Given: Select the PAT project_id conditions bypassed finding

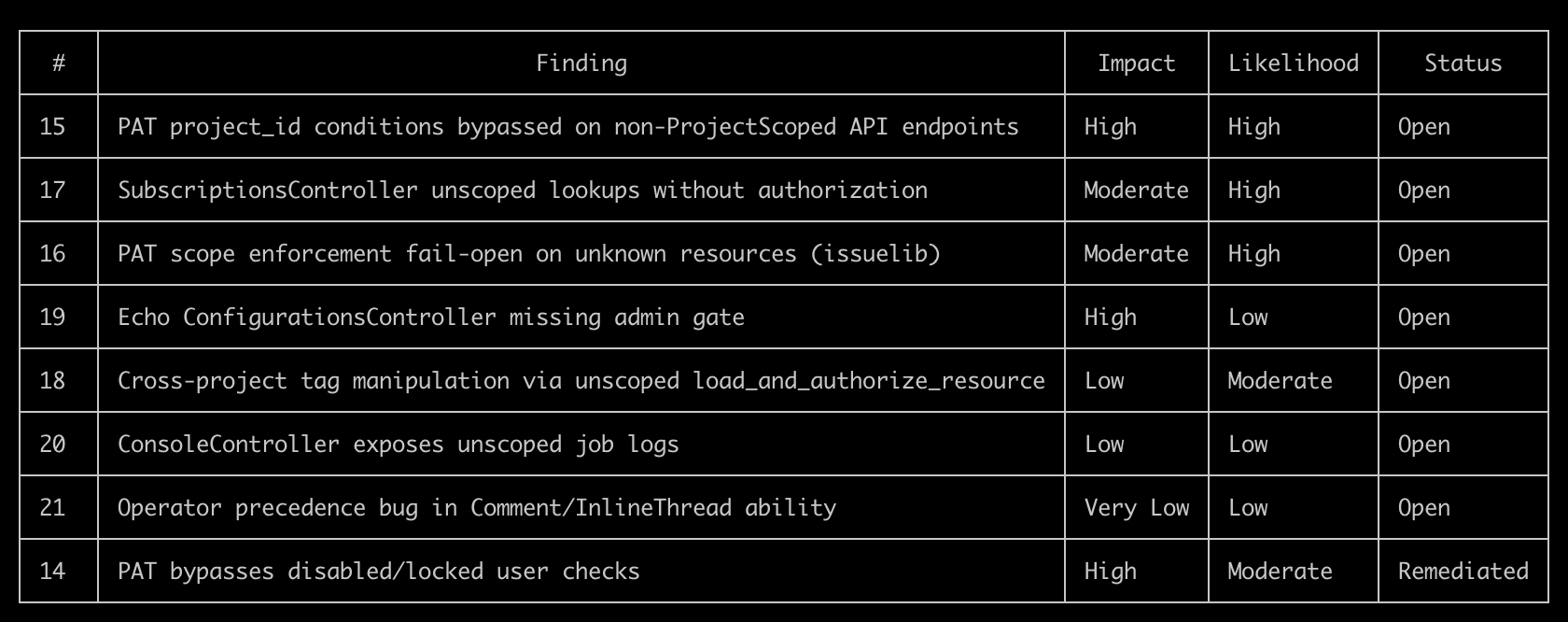Looking at the screenshot, I should pyautogui.click(x=567, y=127).
